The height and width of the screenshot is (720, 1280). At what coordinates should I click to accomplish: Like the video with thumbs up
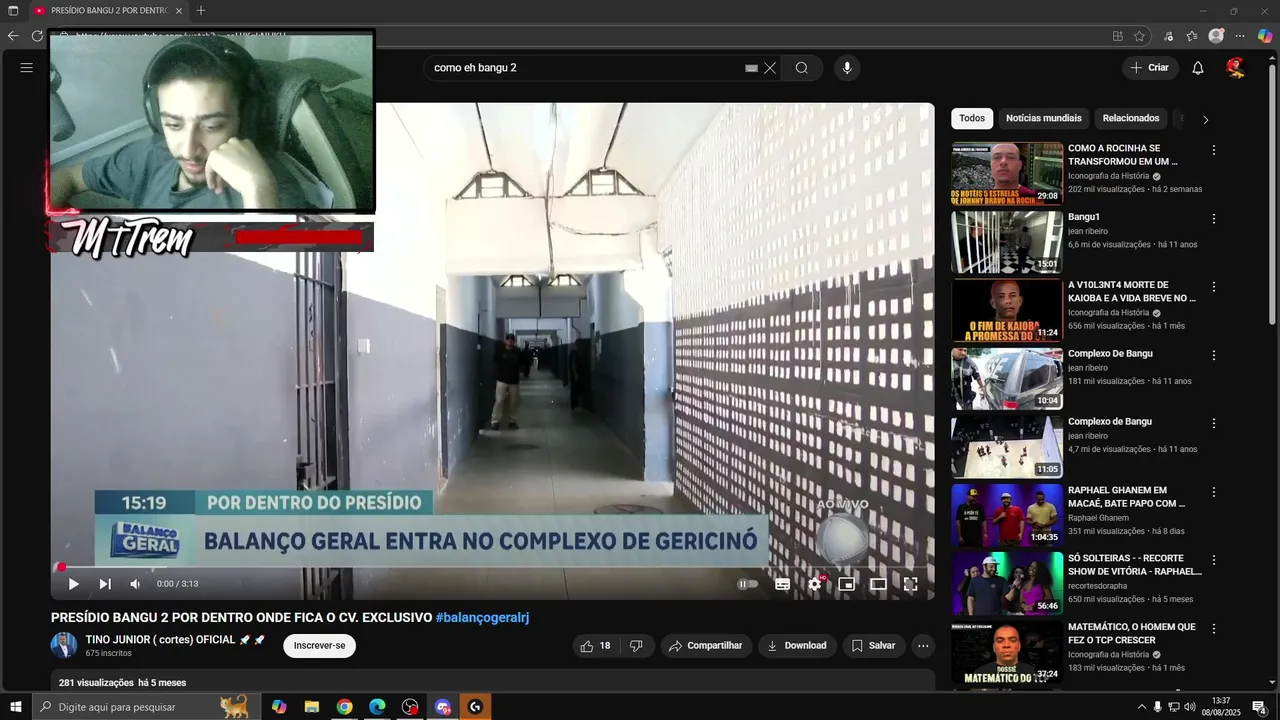[596, 646]
